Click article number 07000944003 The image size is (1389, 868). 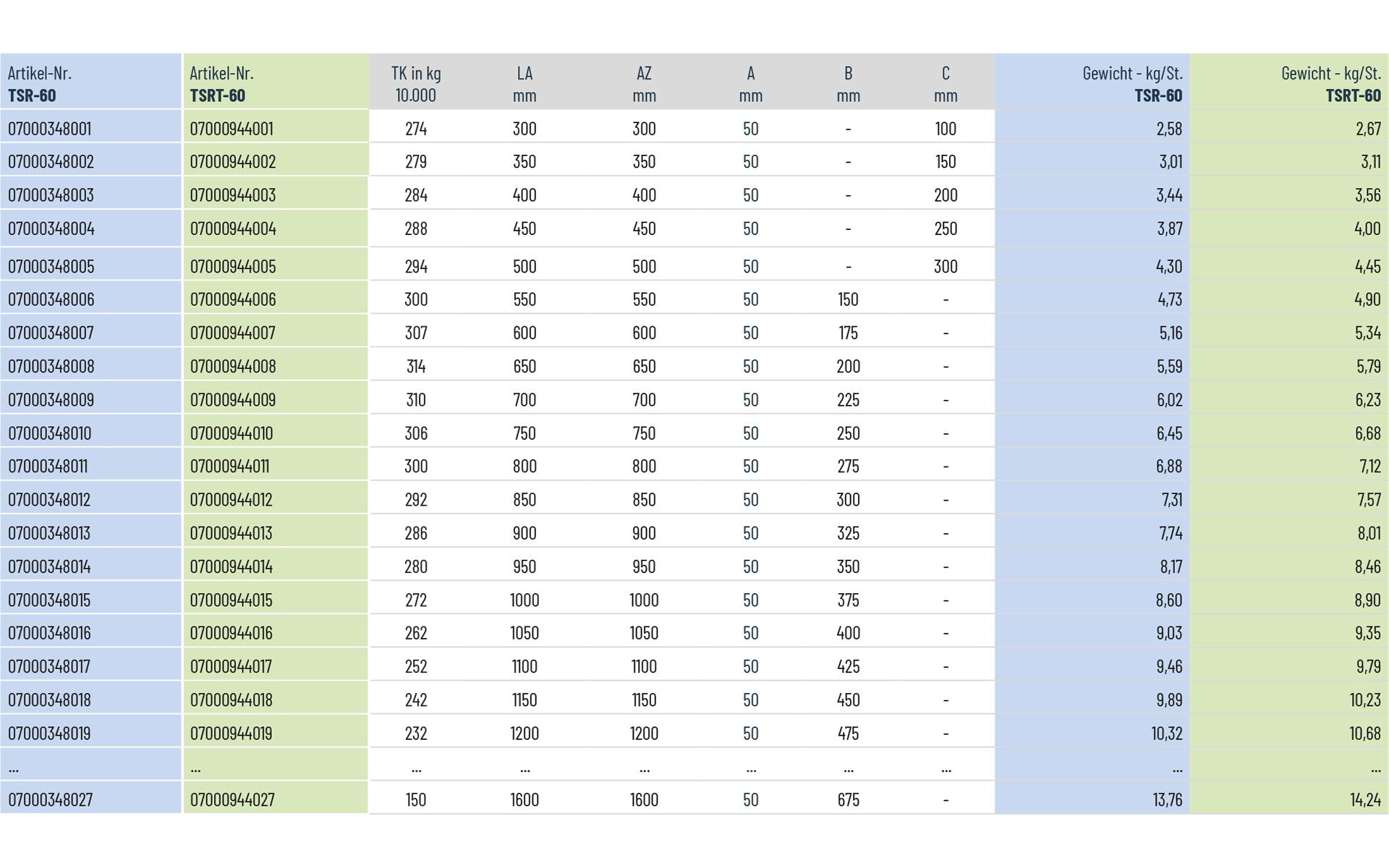pos(233,195)
